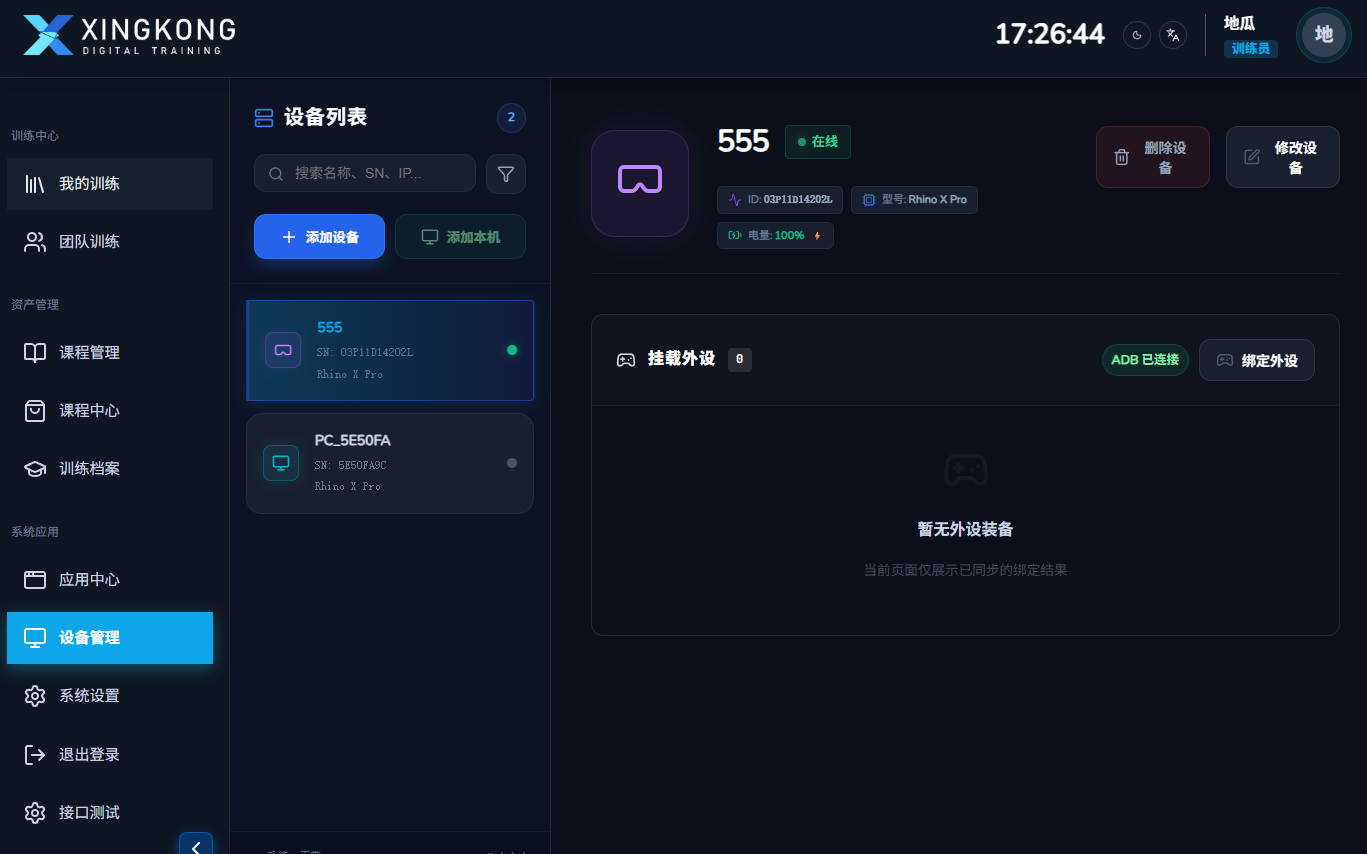The width and height of the screenshot is (1367, 854).
Task: Click the XINGKONG logo icon
Action: [48, 35]
